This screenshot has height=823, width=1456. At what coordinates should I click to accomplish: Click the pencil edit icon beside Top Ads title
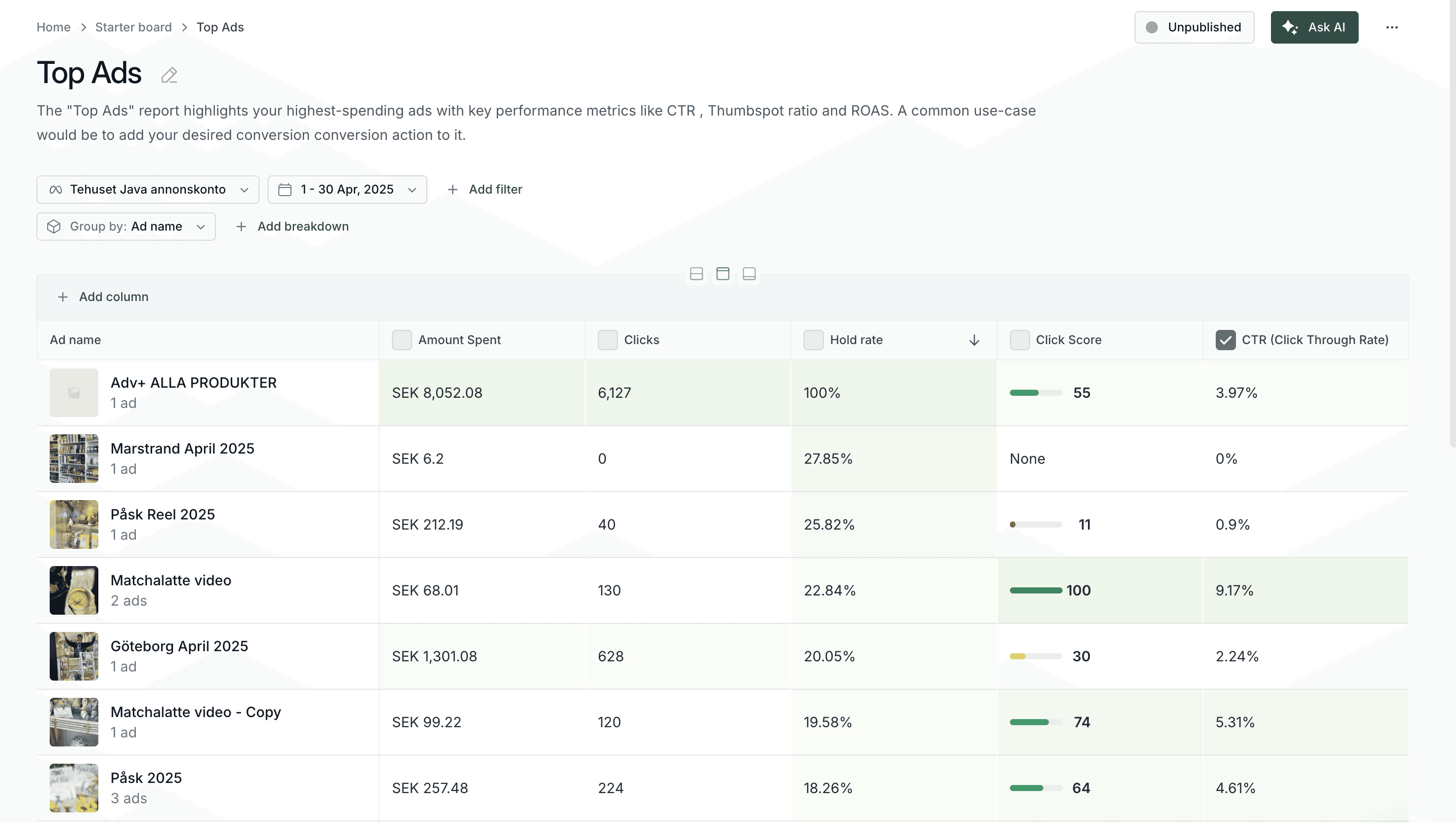(168, 75)
